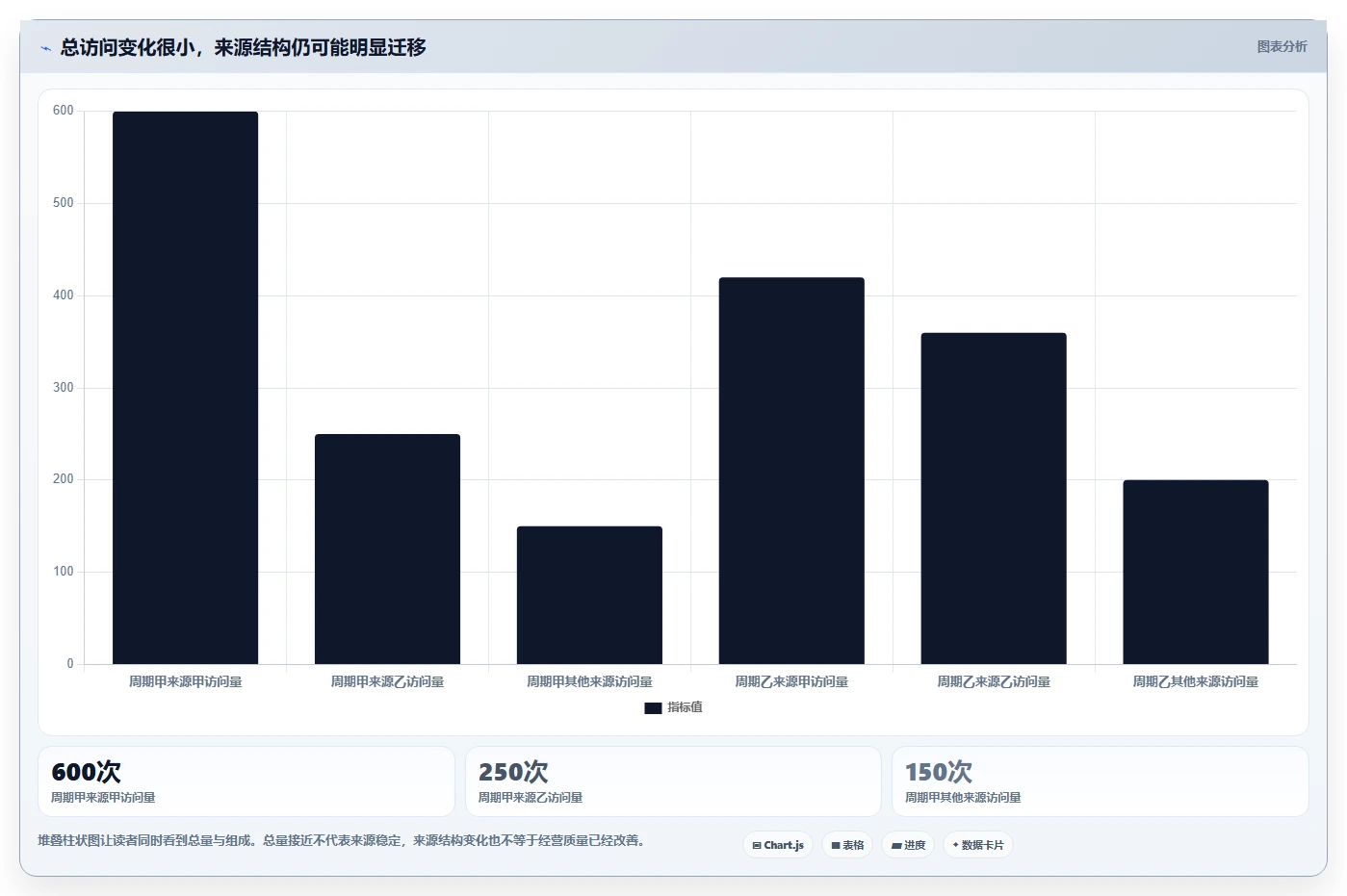
Task: Click the 周期甲其他来源访问量 bar in chart
Action: [589, 595]
